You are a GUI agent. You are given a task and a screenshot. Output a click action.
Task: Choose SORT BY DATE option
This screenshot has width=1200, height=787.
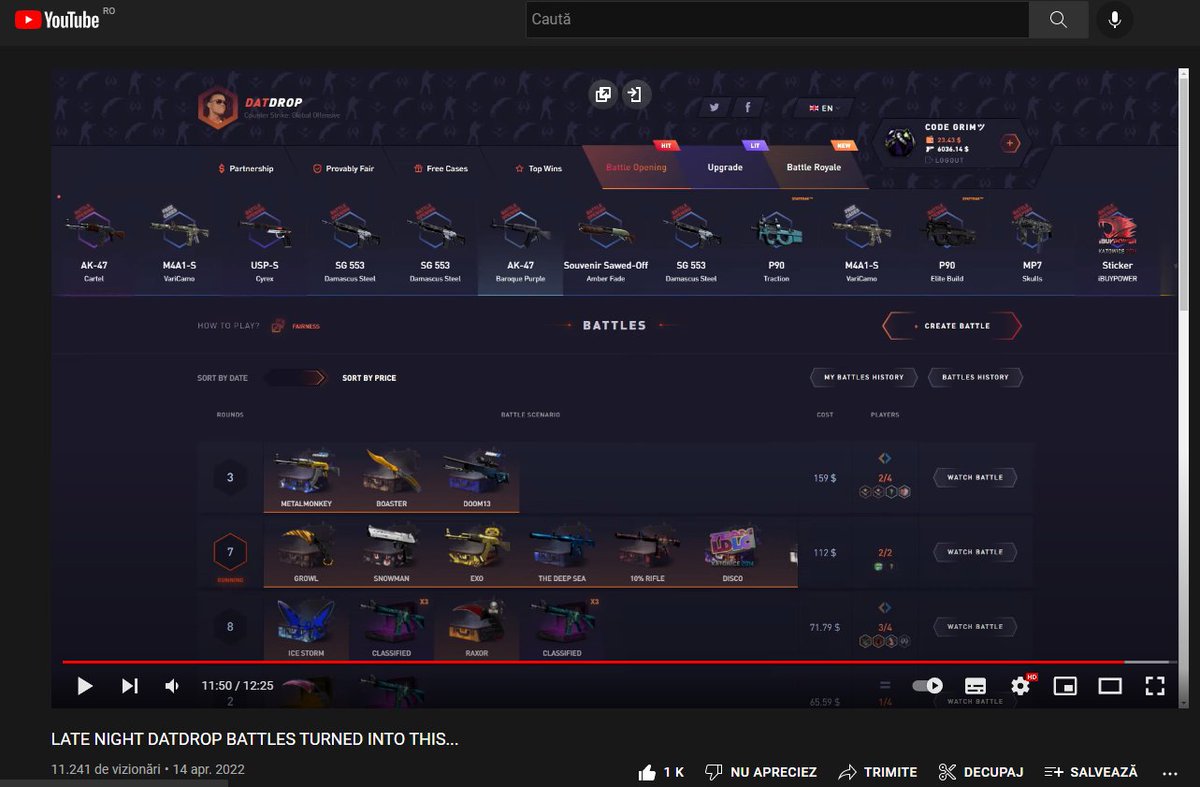(x=222, y=378)
